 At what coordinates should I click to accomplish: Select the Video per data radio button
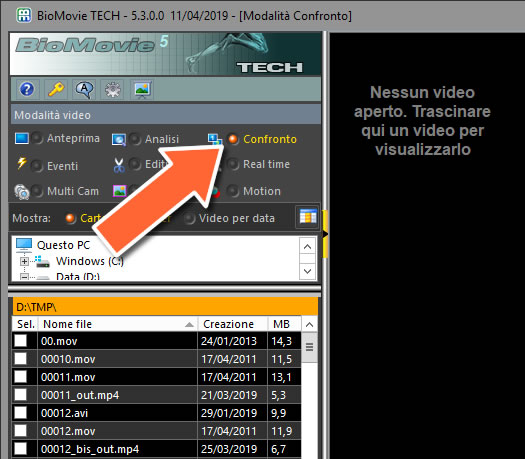click(190, 219)
